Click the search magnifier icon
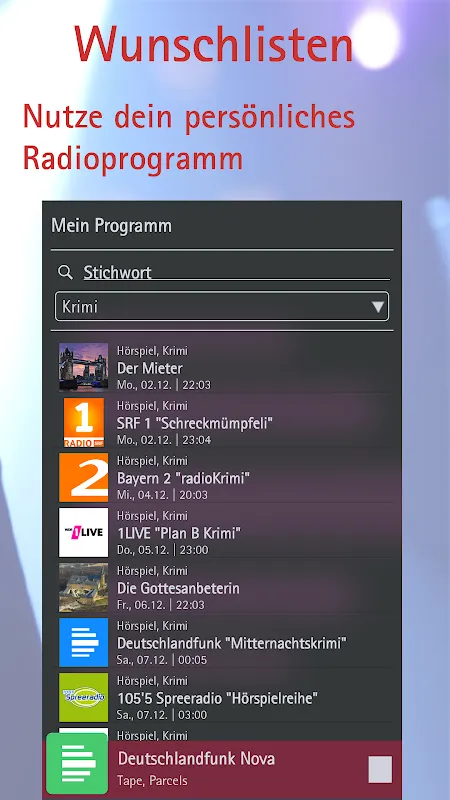This screenshot has width=450, height=800. click(65, 272)
